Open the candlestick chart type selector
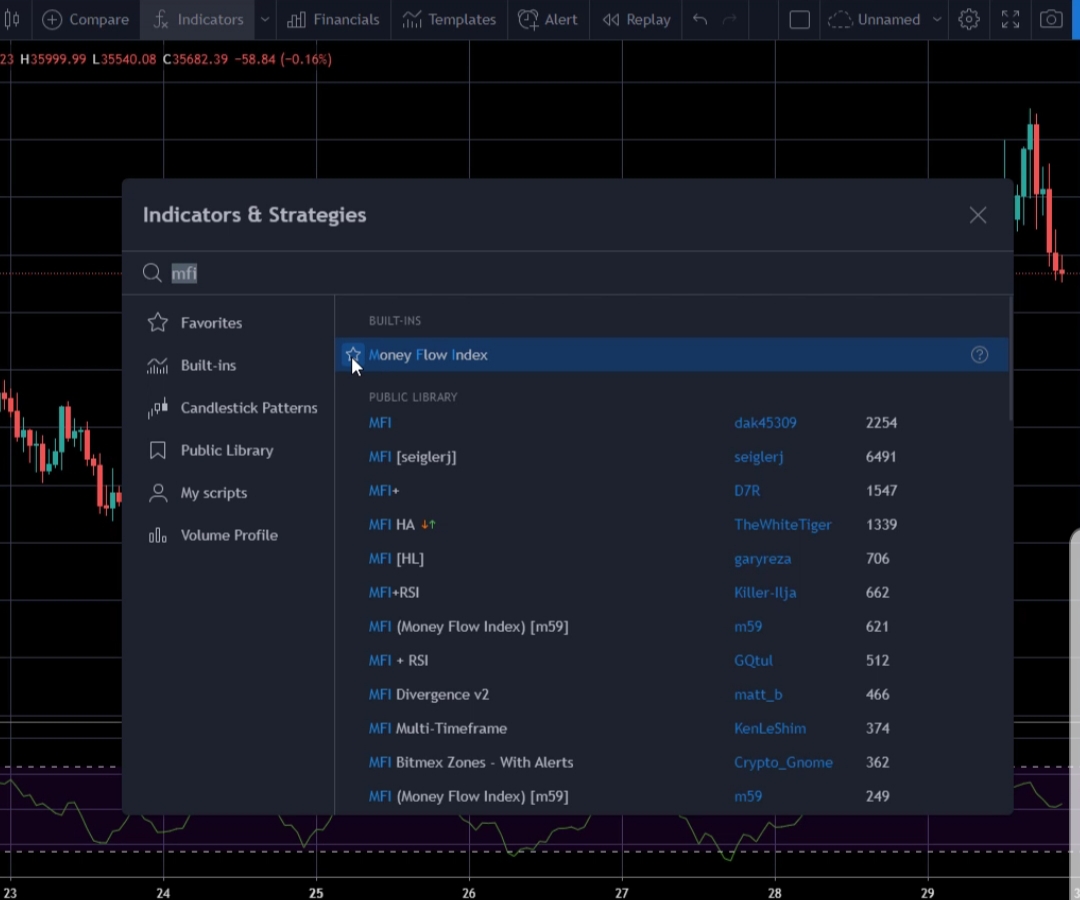Screen dimensions: 1080x900 point(12,19)
